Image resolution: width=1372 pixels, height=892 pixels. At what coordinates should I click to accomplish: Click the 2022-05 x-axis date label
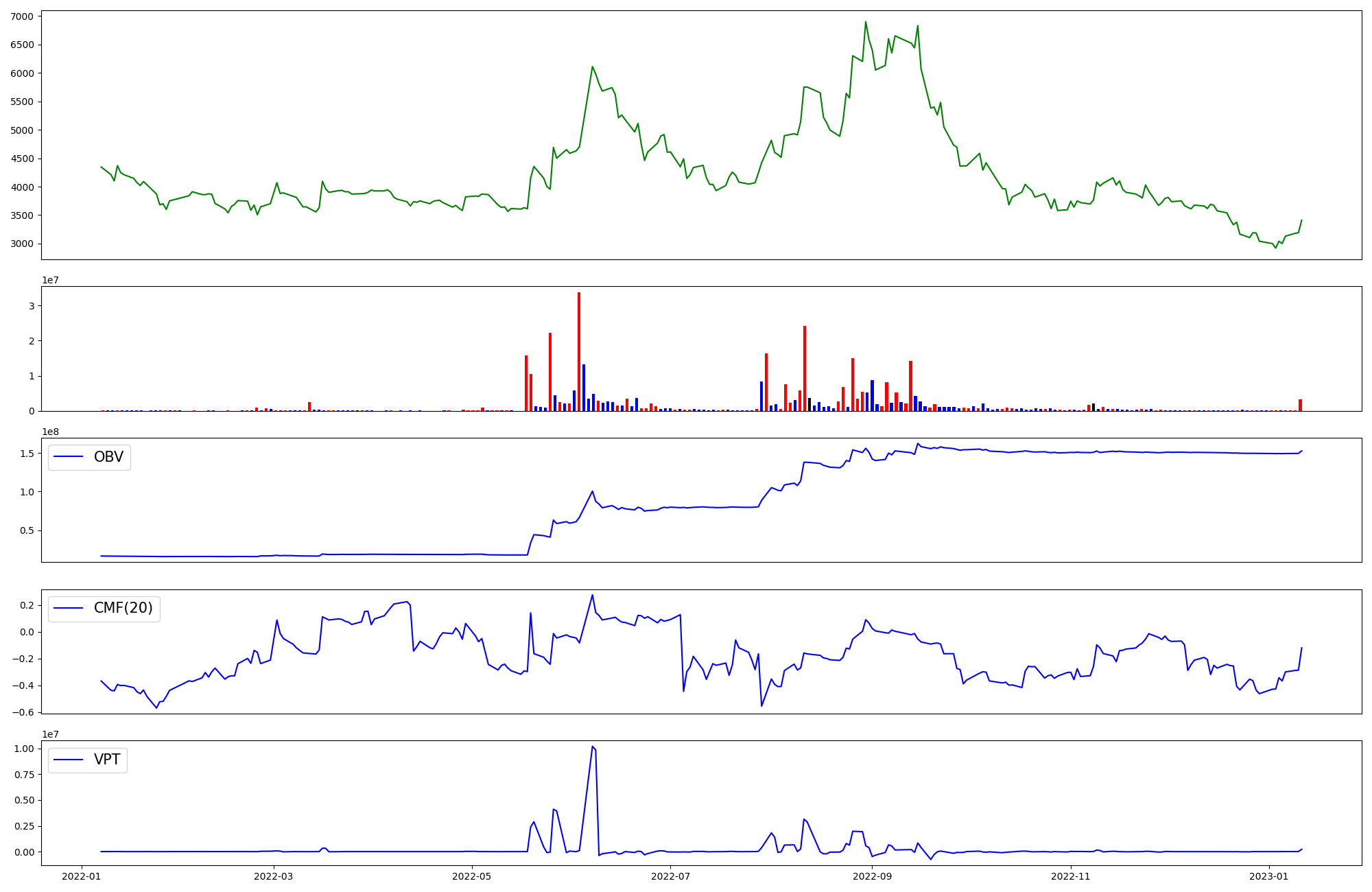coord(472,876)
